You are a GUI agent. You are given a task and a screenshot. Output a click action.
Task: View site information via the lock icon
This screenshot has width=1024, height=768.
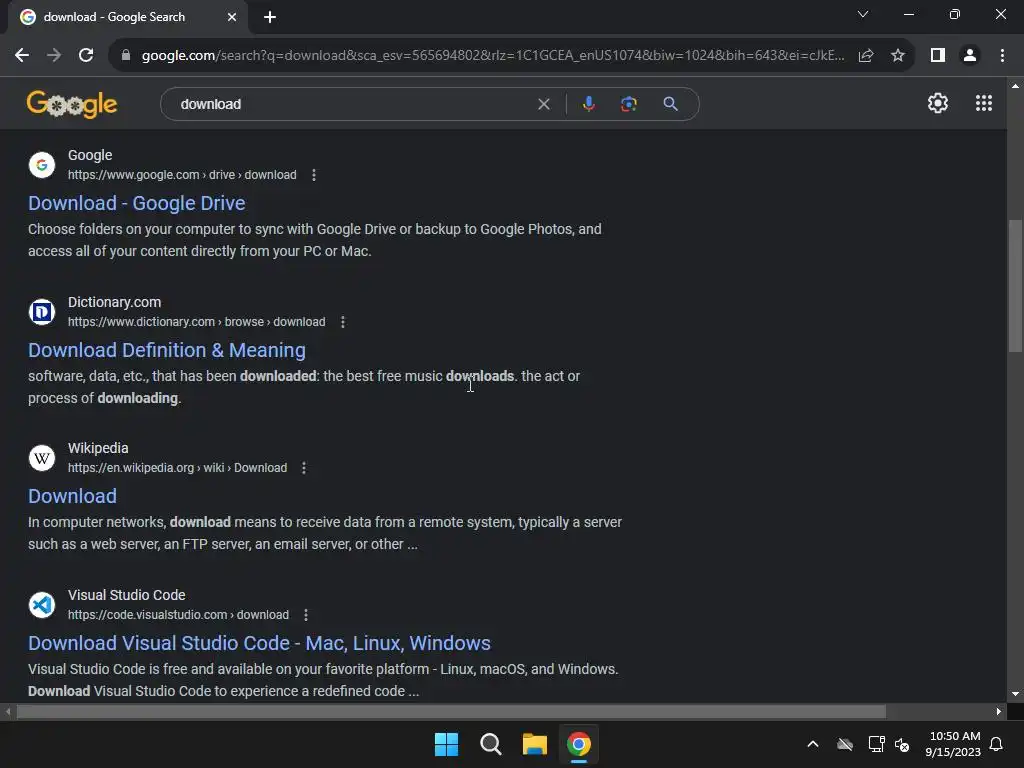[x=126, y=56]
